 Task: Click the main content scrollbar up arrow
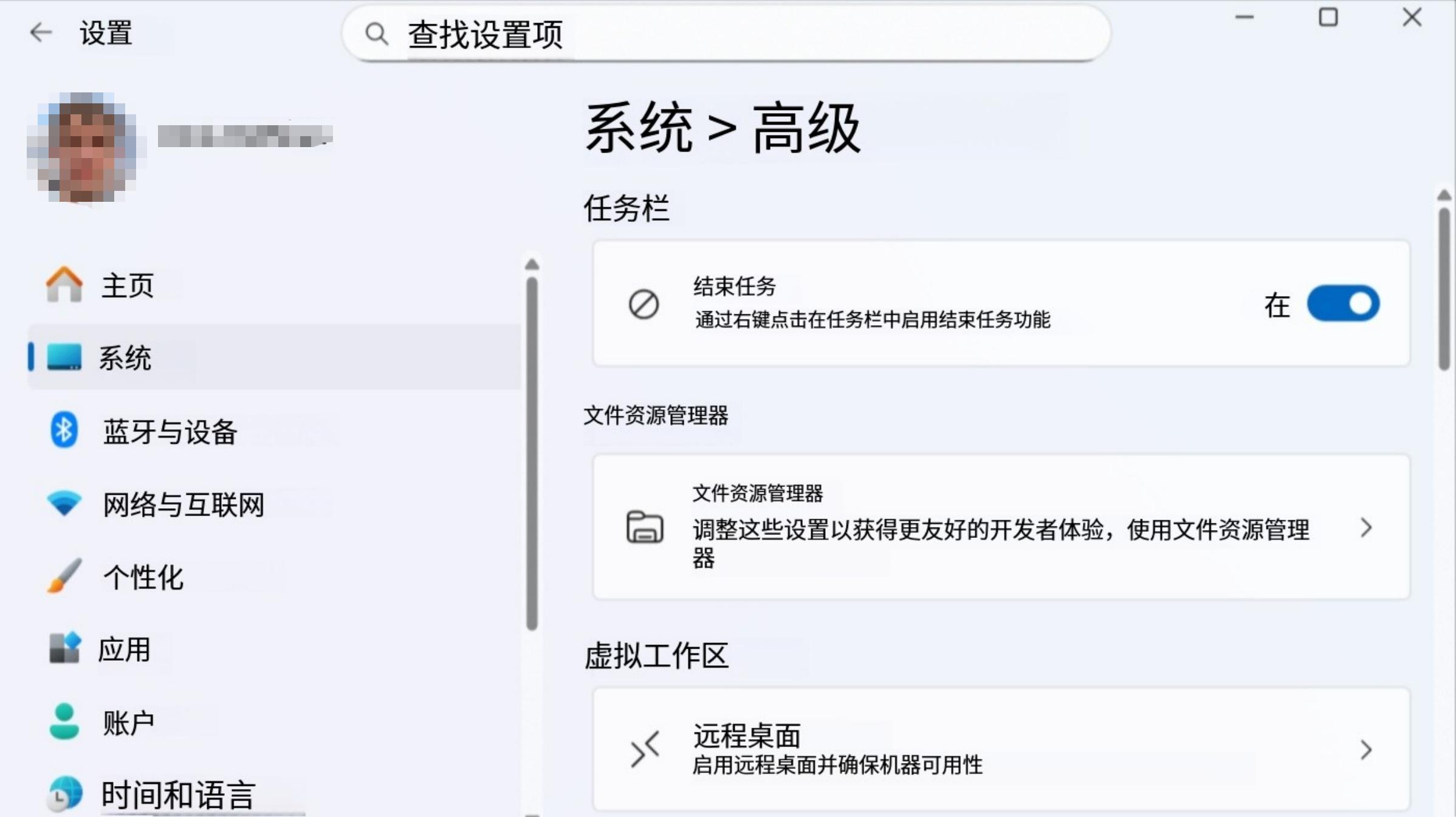point(1444,196)
